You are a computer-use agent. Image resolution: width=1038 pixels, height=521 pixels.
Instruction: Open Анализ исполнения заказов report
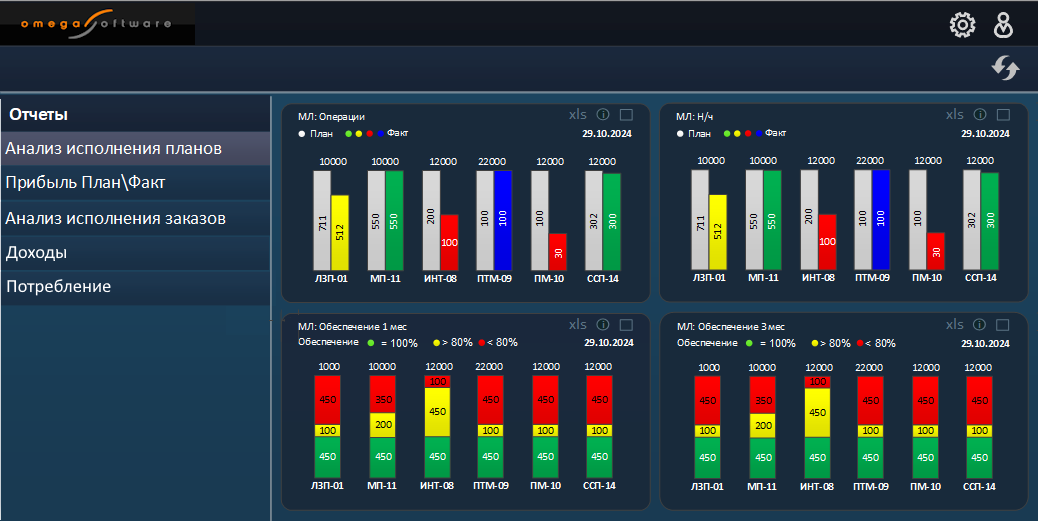(x=135, y=218)
